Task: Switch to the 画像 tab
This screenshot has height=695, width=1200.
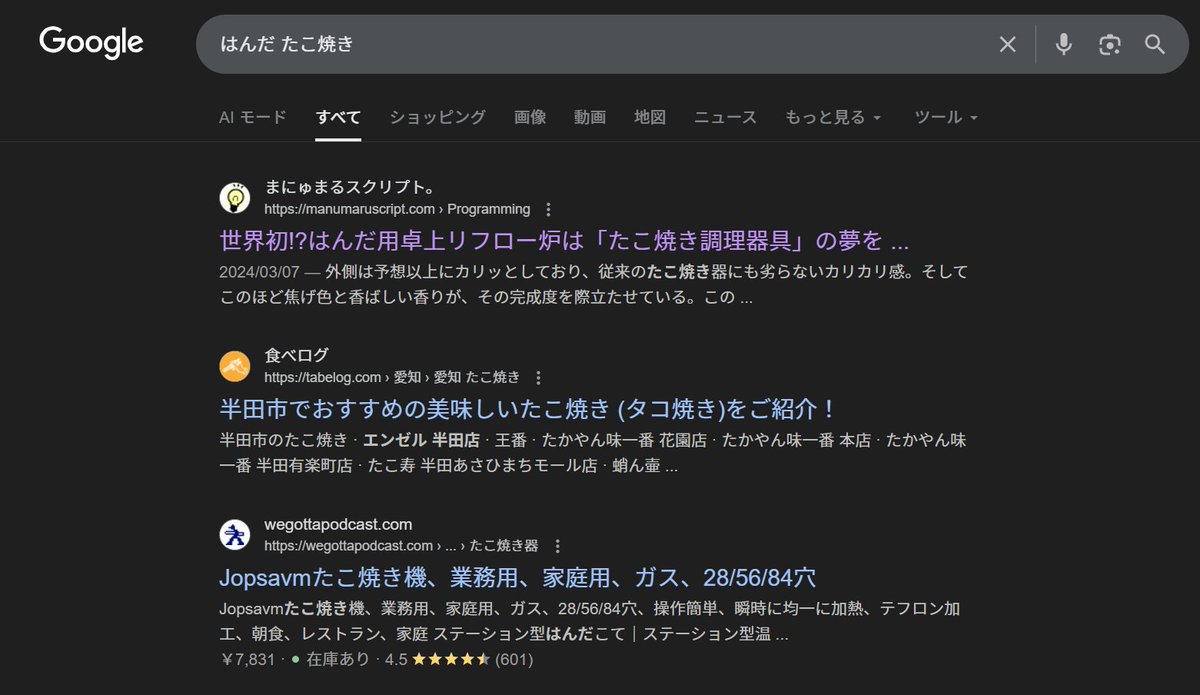Action: (x=530, y=117)
